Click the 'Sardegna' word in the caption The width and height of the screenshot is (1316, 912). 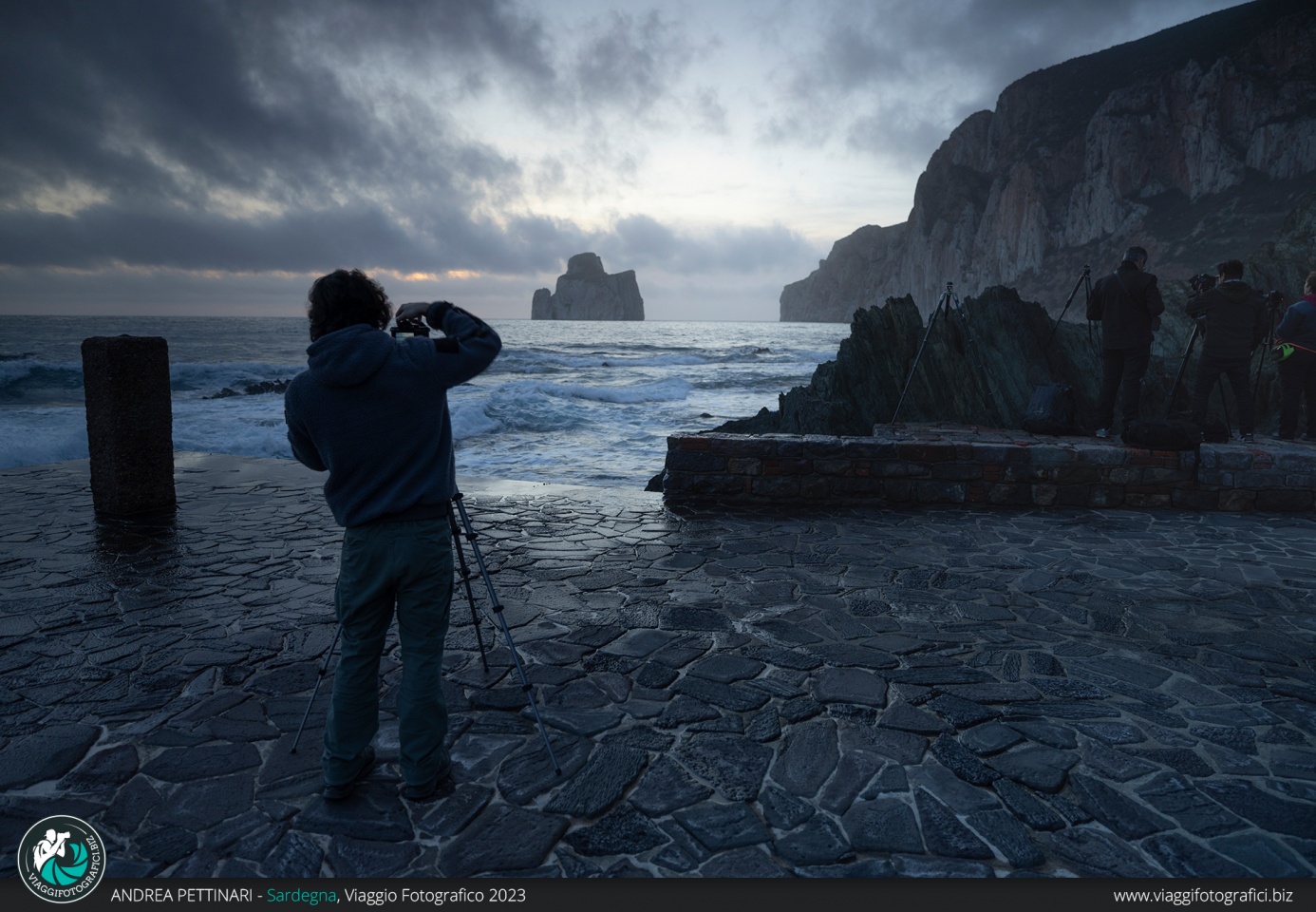301,895
